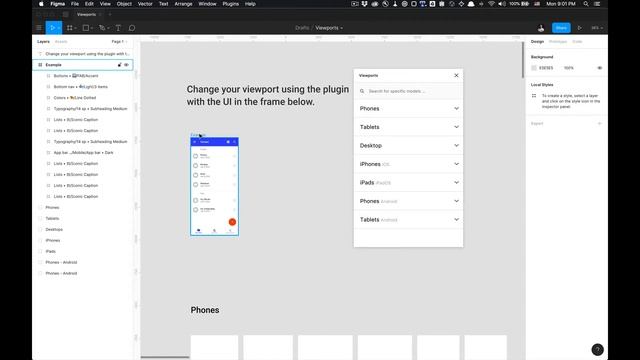Start presentation with the play icon
640x360 pixels.
click(x=579, y=28)
